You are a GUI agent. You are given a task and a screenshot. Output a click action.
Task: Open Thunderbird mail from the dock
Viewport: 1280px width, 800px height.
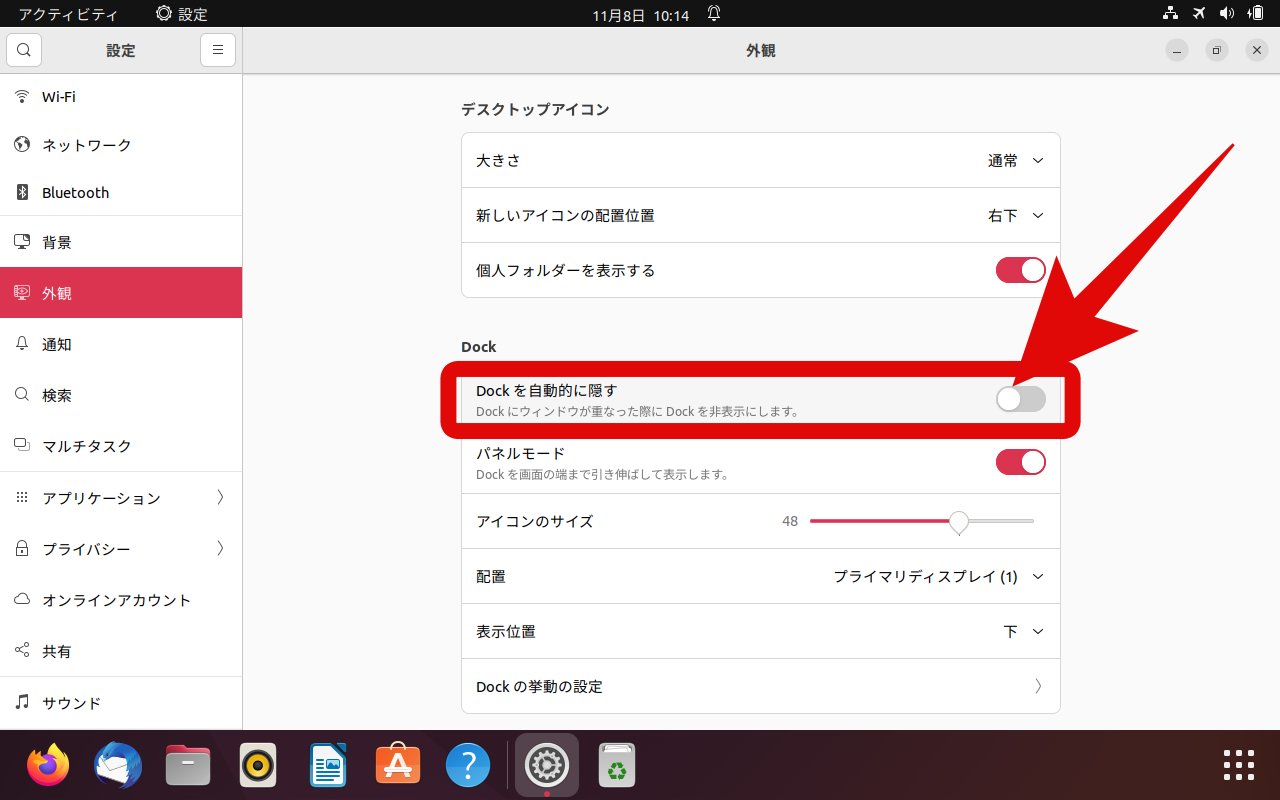click(x=118, y=766)
